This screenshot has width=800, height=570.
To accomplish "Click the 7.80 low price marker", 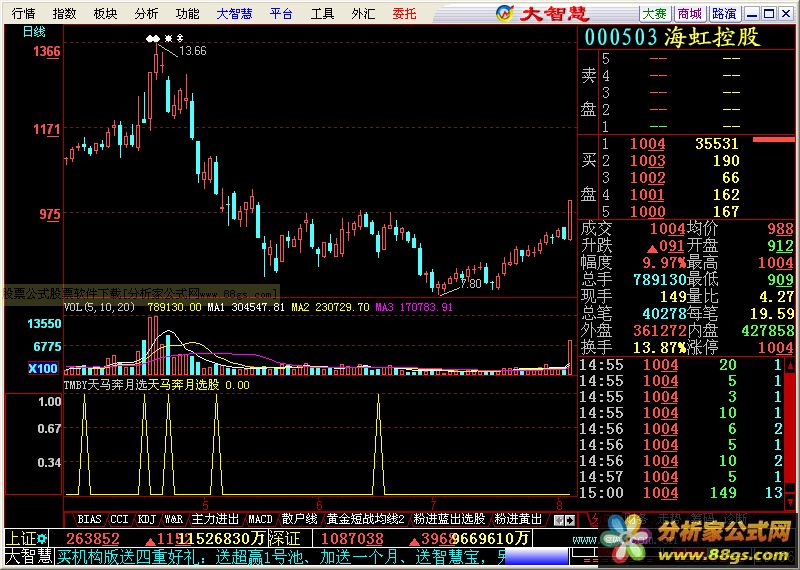I will [x=470, y=284].
